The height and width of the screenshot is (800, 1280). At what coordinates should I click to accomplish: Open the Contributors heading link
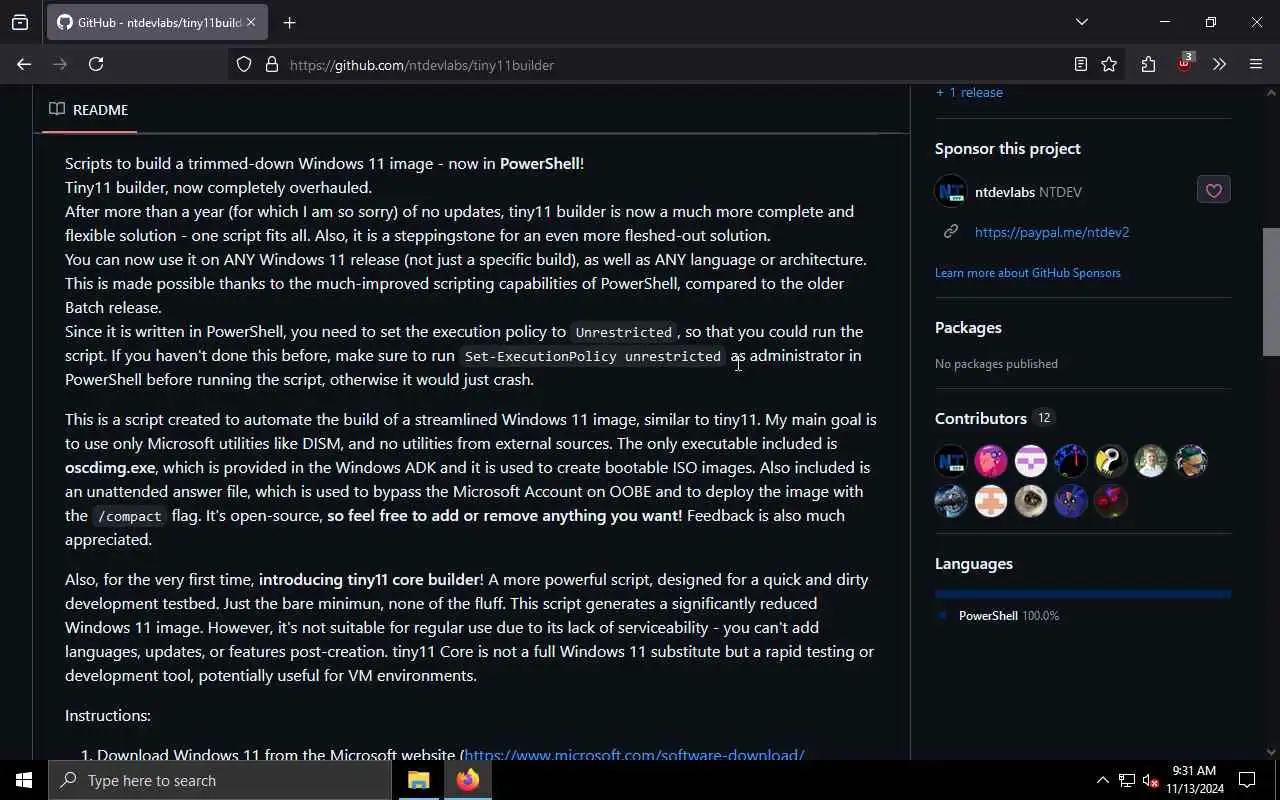(x=994, y=418)
